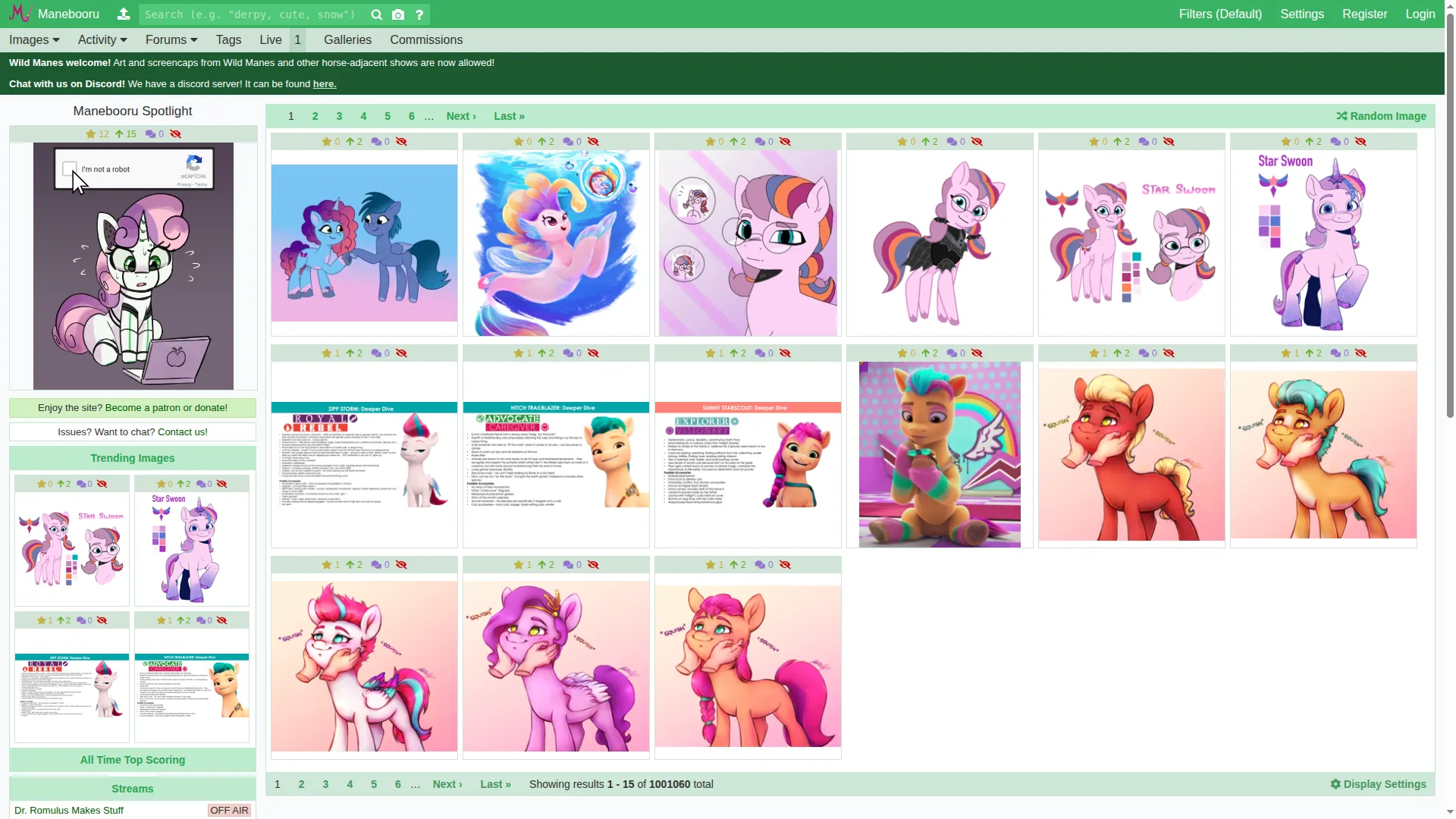This screenshot has width=1456, height=819.
Task: Open the Commissions section
Action: pos(426,40)
